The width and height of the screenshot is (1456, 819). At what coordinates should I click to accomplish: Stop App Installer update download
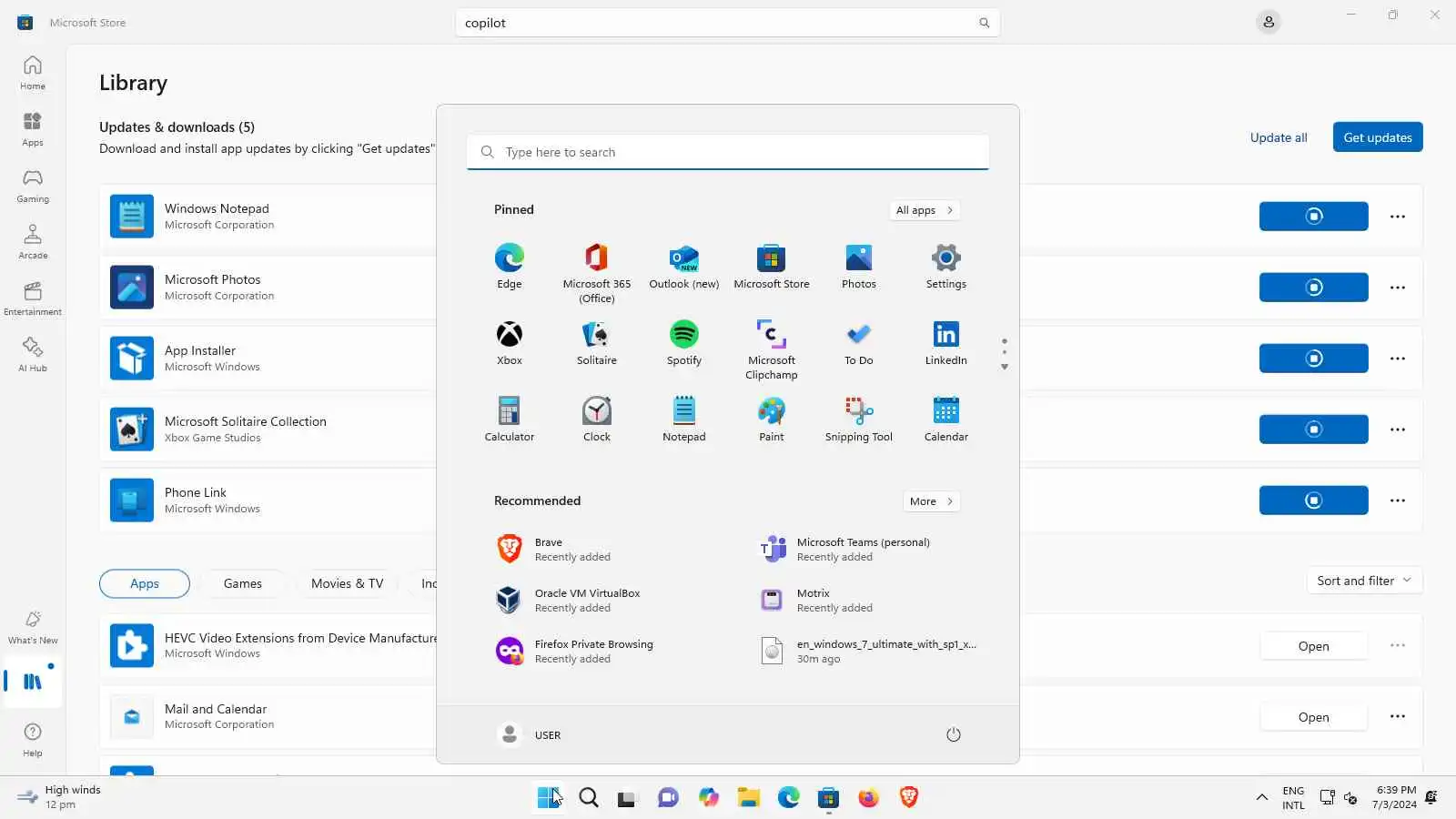(x=1314, y=359)
